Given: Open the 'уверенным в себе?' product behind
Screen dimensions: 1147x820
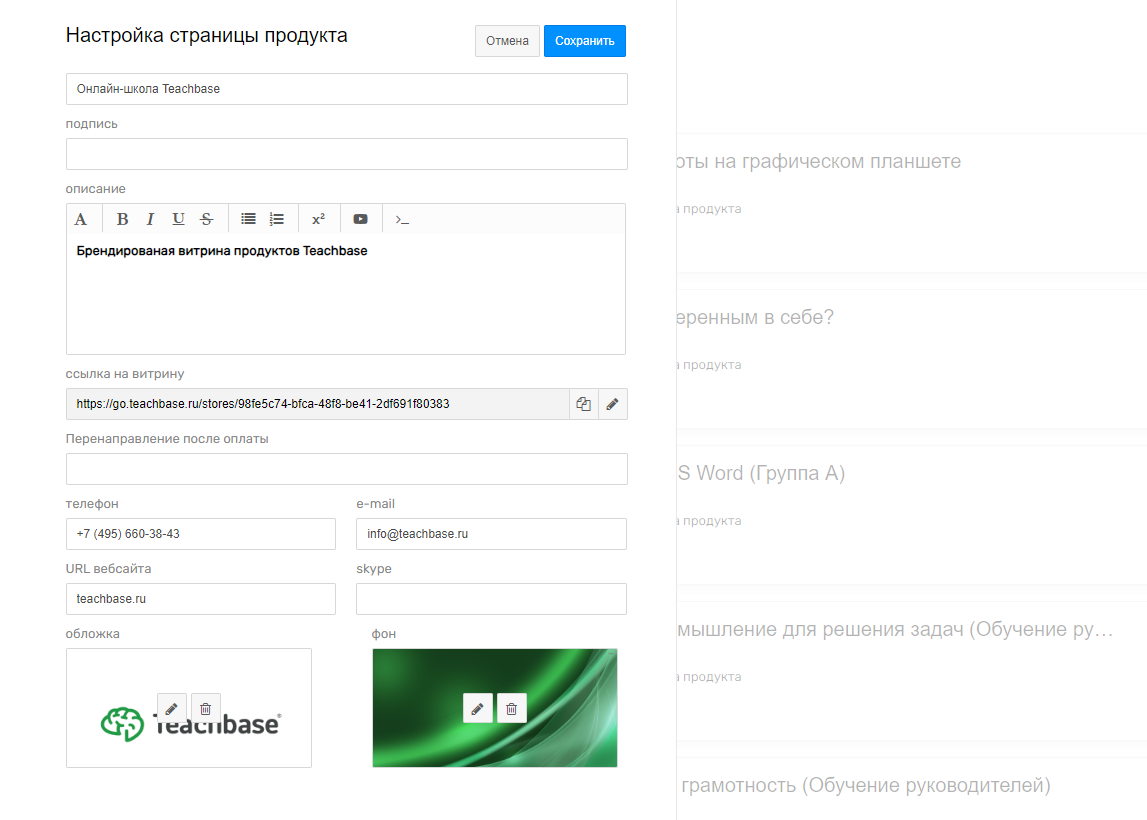Looking at the screenshot, I should tap(755, 317).
